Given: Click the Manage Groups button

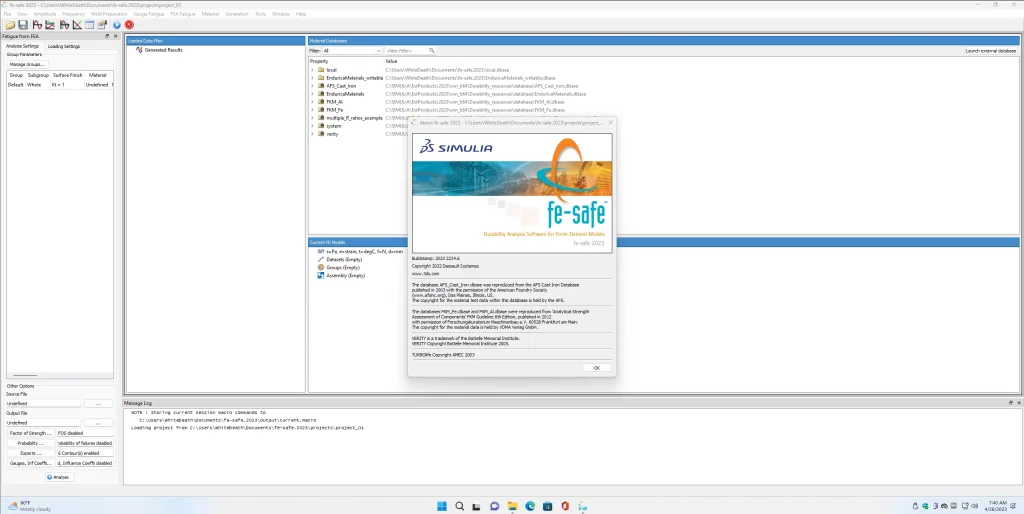Looking at the screenshot, I should [x=27, y=63].
